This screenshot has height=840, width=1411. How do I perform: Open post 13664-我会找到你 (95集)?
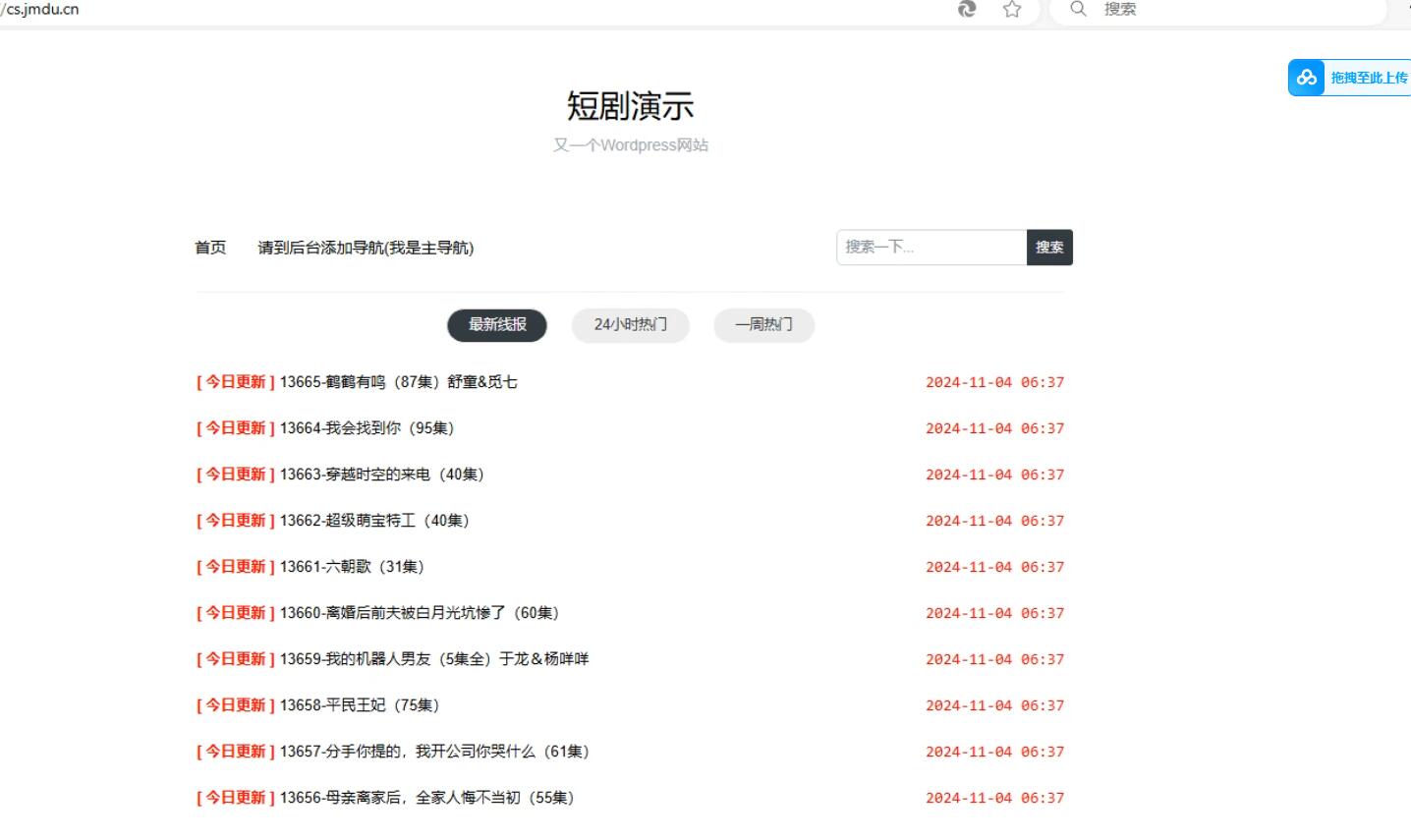[x=367, y=428]
